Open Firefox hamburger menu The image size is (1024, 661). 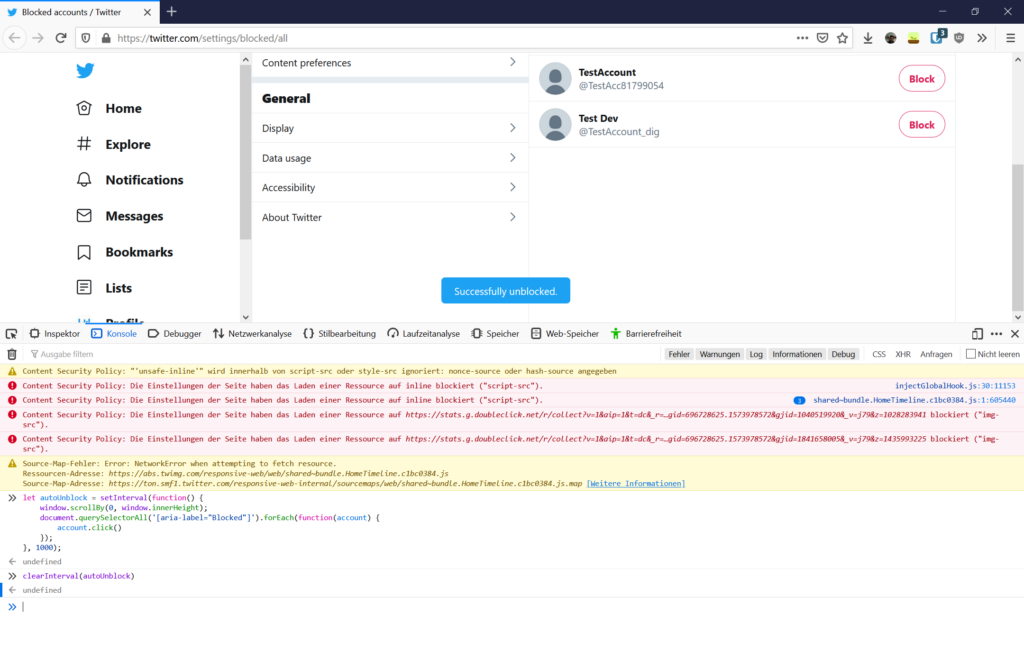(x=1010, y=38)
